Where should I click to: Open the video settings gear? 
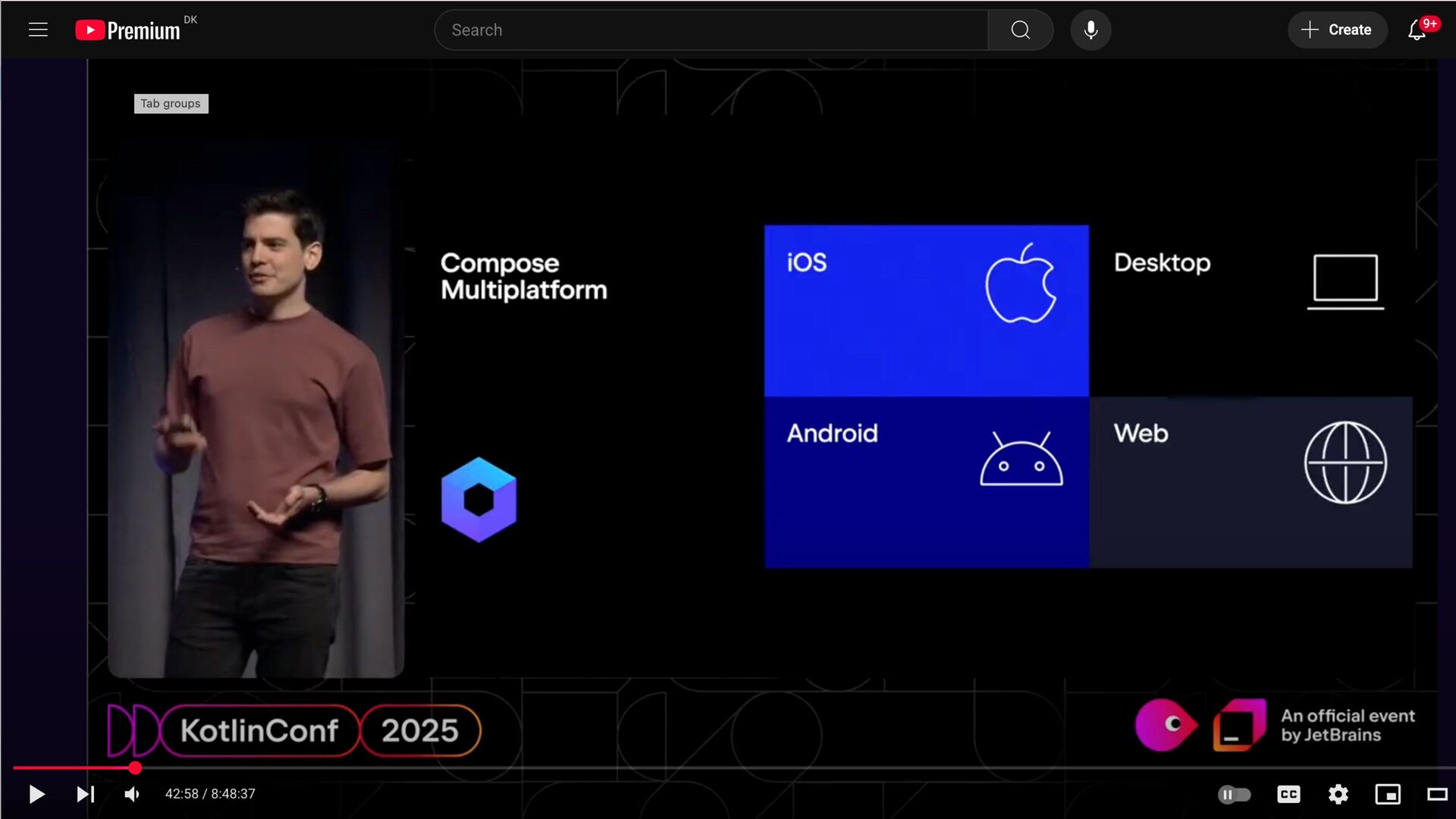click(1338, 794)
